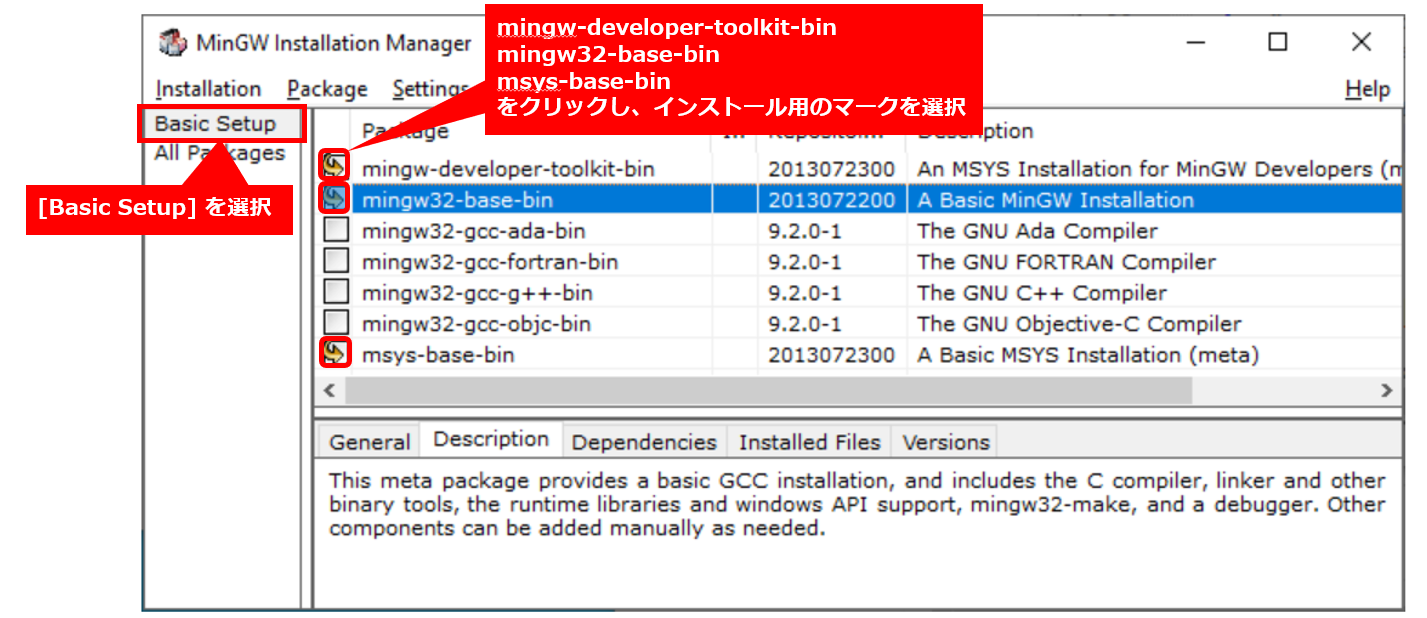
Task: Select the mingw32-gcc-ada-bin package name
Action: [x=473, y=231]
